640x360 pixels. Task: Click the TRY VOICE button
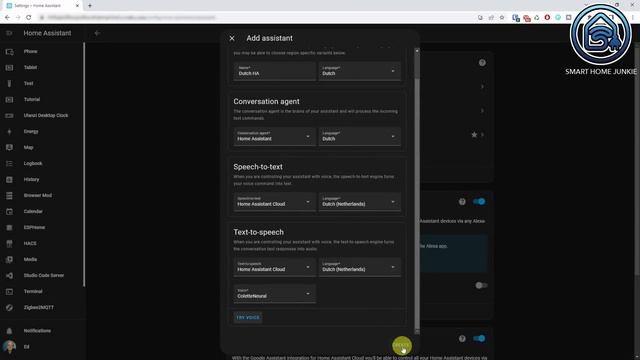pos(248,318)
